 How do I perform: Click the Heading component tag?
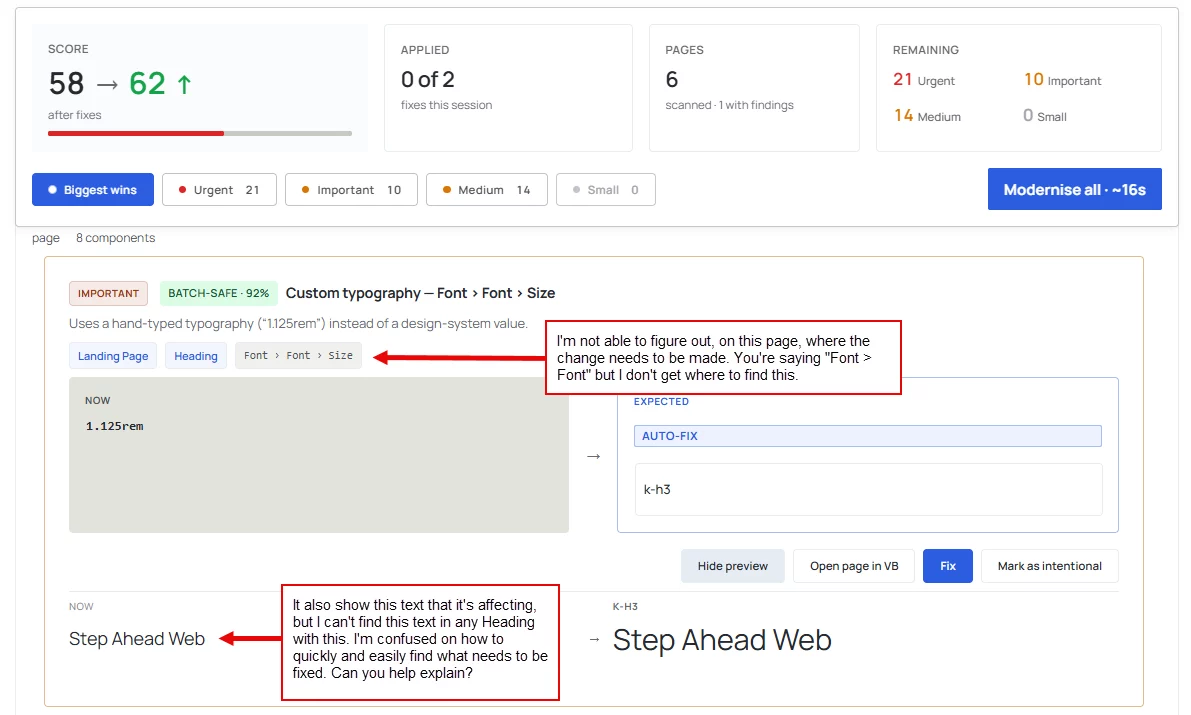(195, 356)
